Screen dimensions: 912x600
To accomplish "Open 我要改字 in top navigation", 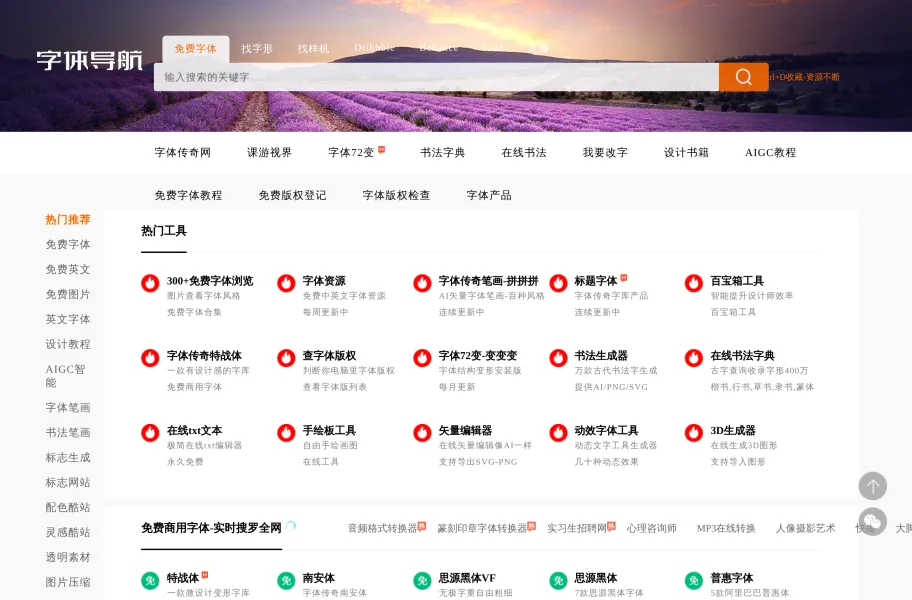I will click(x=605, y=152).
